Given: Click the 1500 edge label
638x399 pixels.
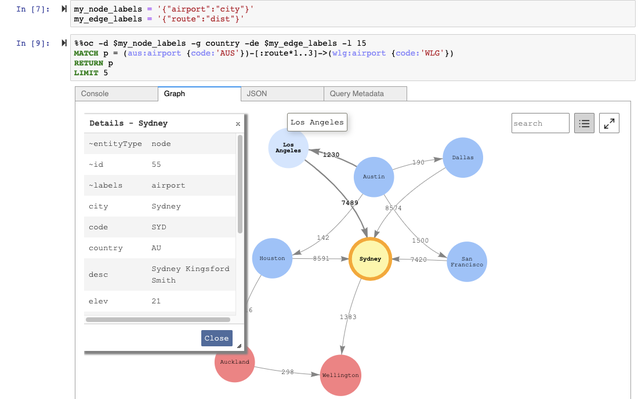Looking at the screenshot, I should point(420,240).
